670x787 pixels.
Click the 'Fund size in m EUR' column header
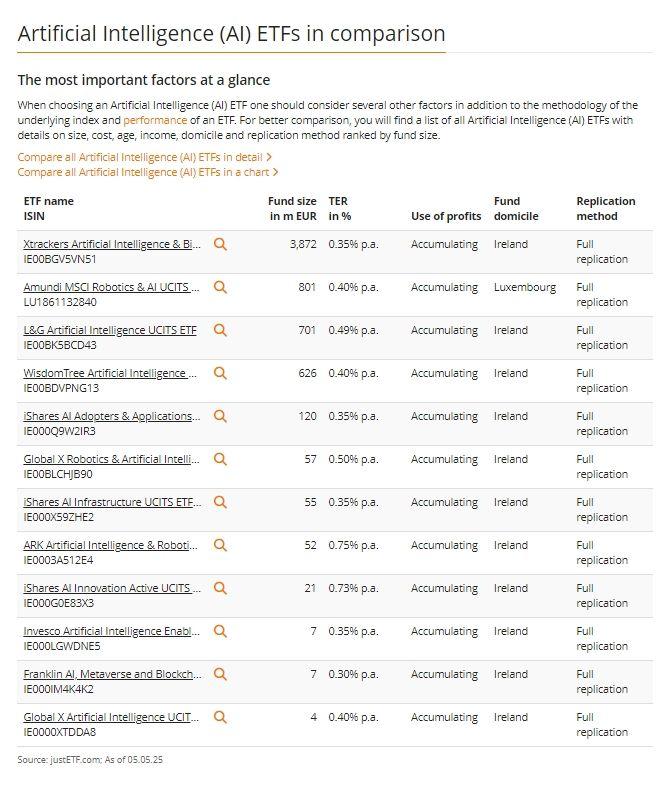click(x=292, y=209)
